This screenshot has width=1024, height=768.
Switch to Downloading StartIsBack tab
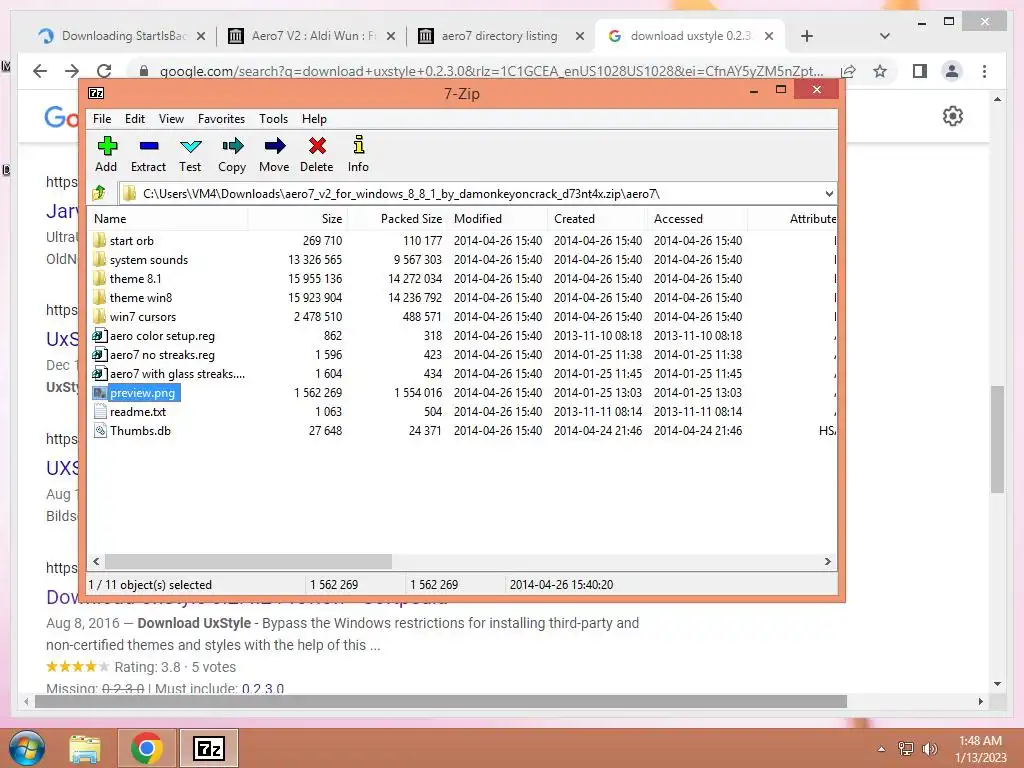[x=121, y=36]
